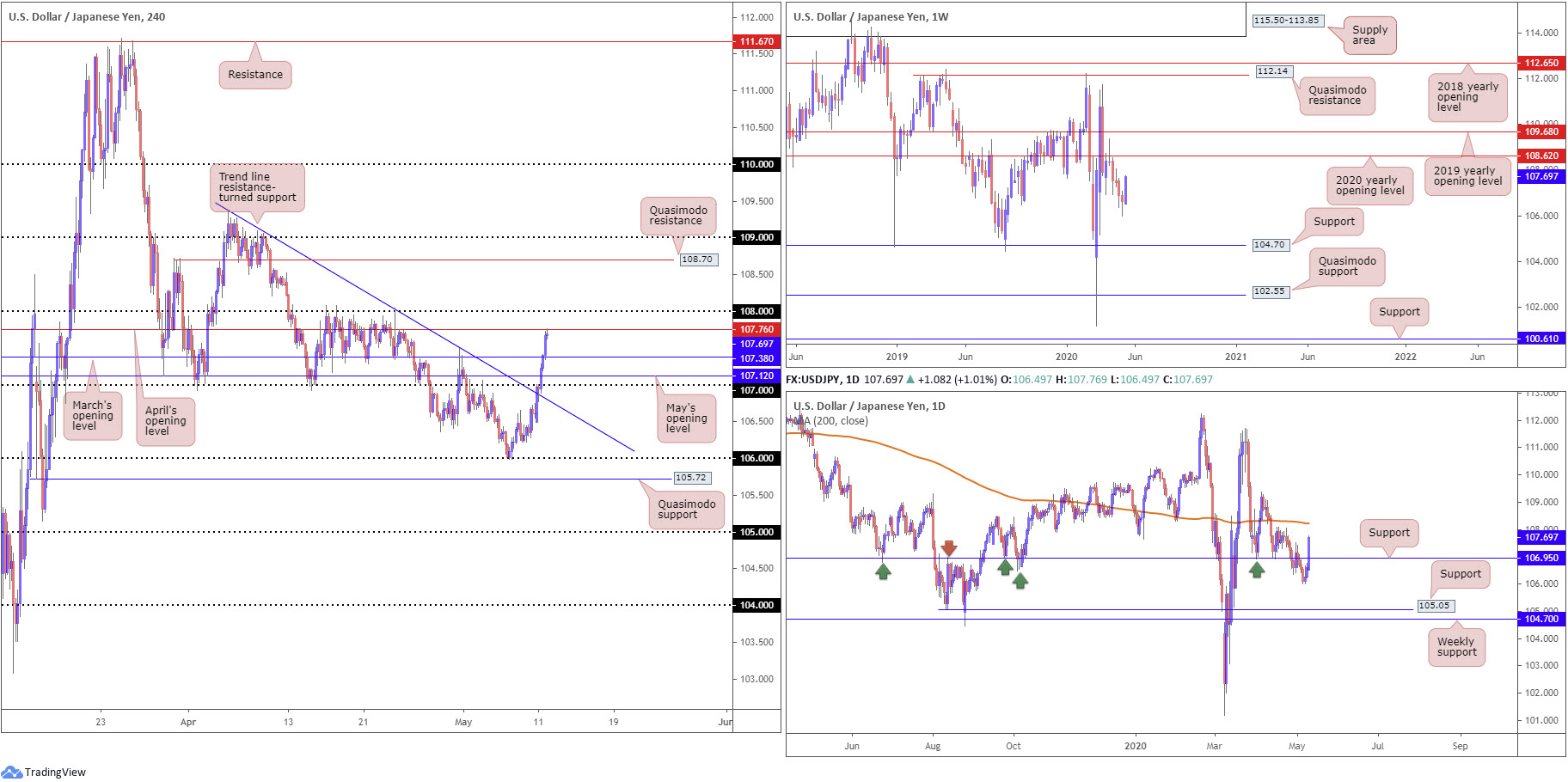Select the 100.610 blue price label
The image size is (1568, 782).
coord(1541,339)
